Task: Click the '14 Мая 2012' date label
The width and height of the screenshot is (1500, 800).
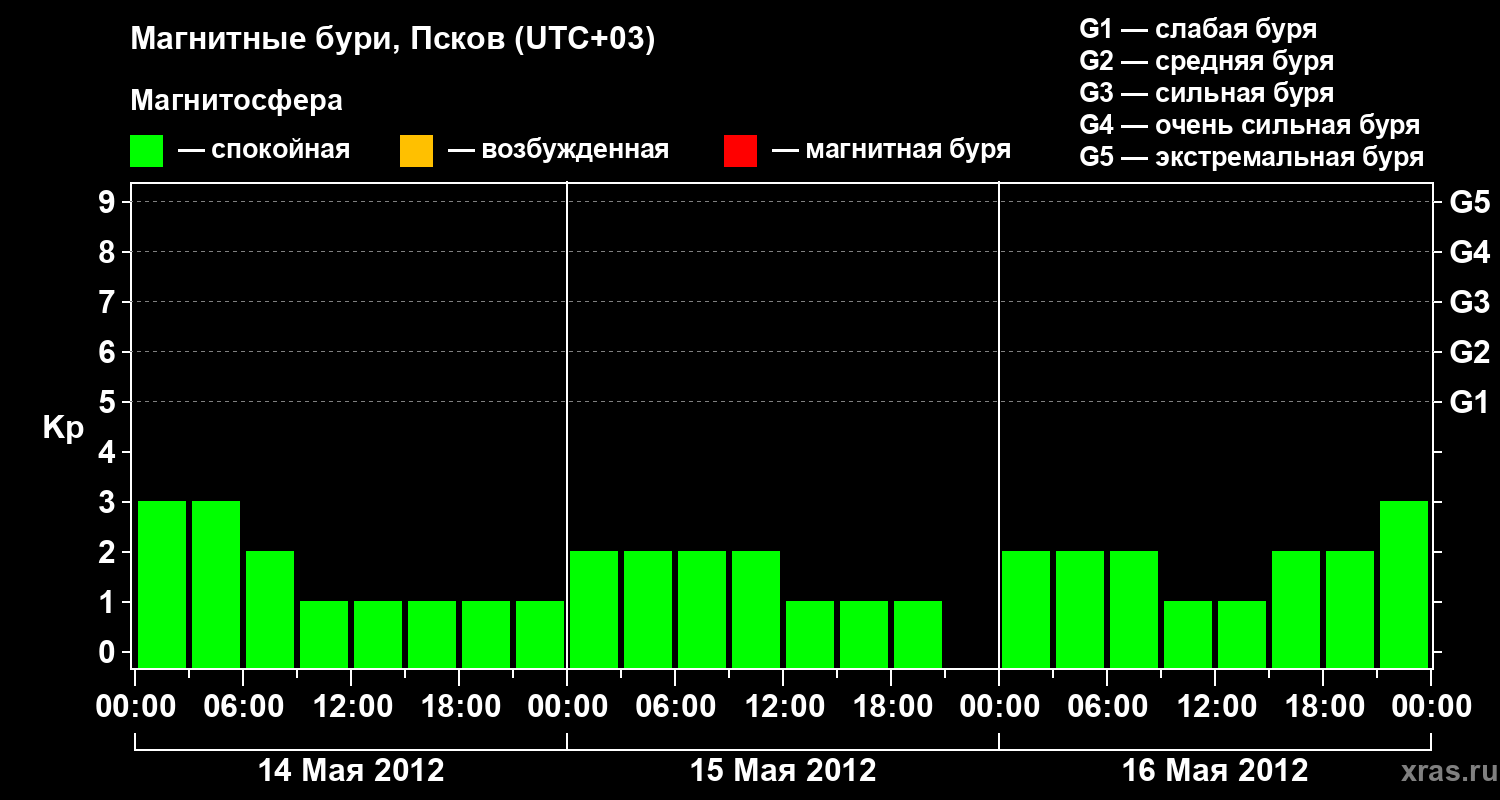Action: 351,771
